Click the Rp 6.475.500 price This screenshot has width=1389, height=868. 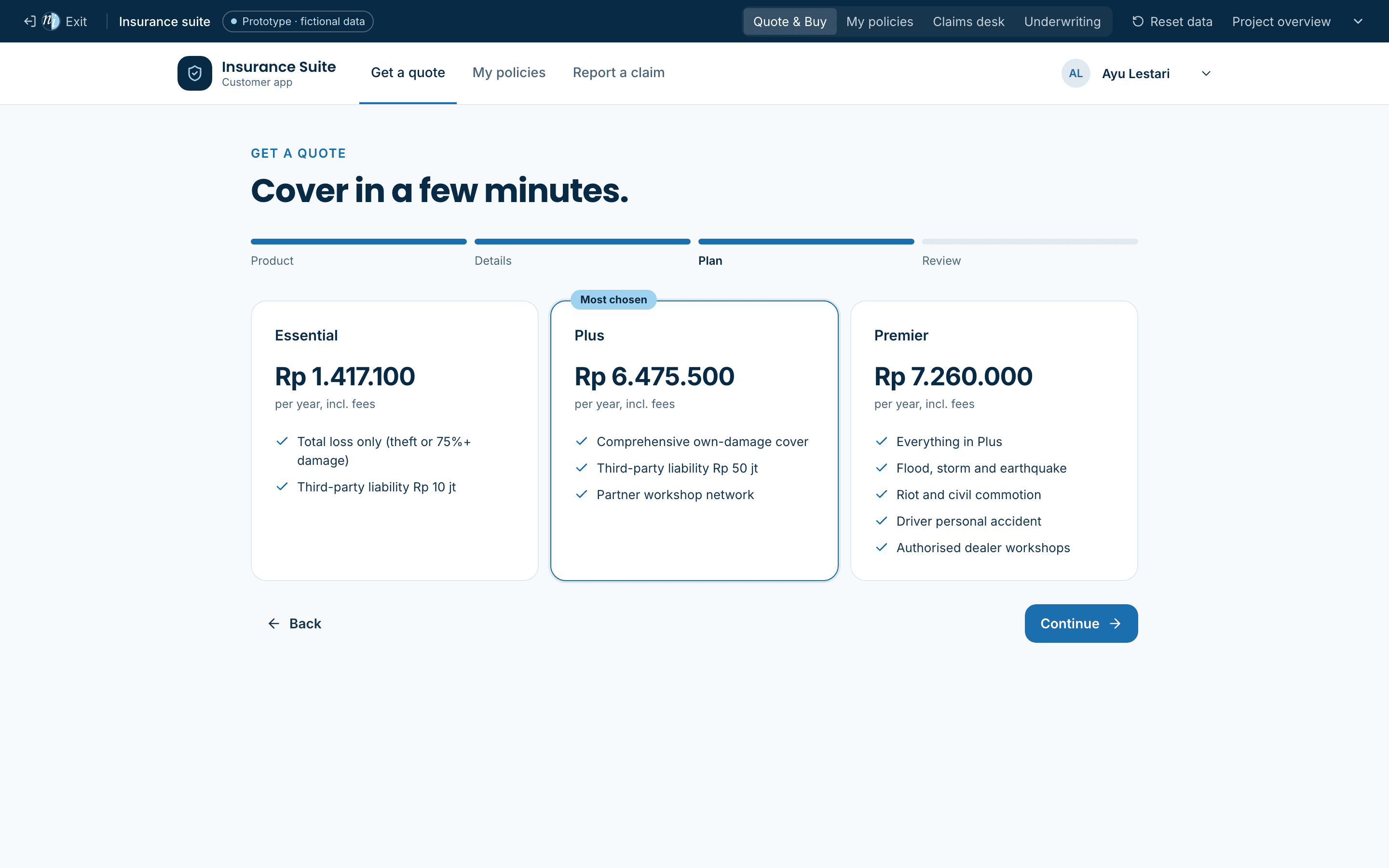(654, 377)
